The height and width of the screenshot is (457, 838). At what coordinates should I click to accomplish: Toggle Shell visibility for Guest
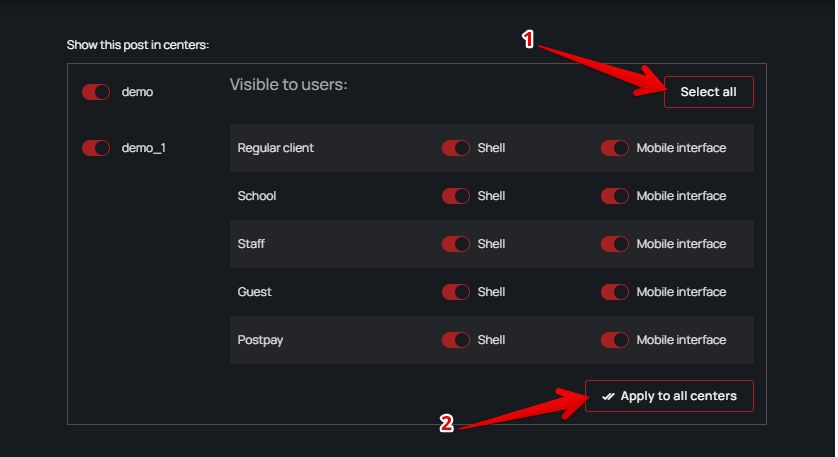[x=456, y=292]
